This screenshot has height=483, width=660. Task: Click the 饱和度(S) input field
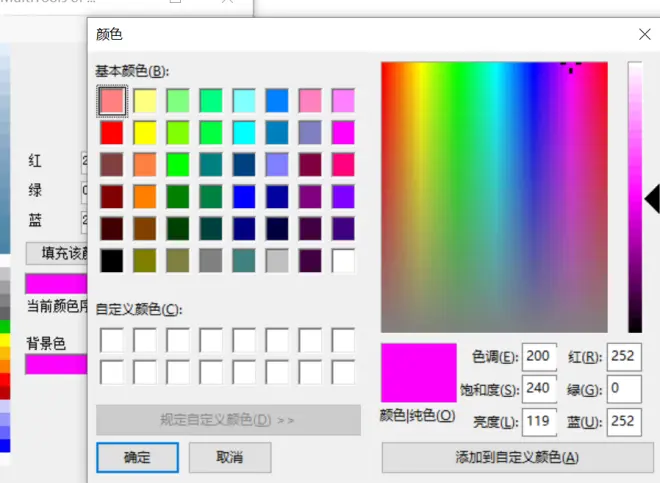click(539, 389)
